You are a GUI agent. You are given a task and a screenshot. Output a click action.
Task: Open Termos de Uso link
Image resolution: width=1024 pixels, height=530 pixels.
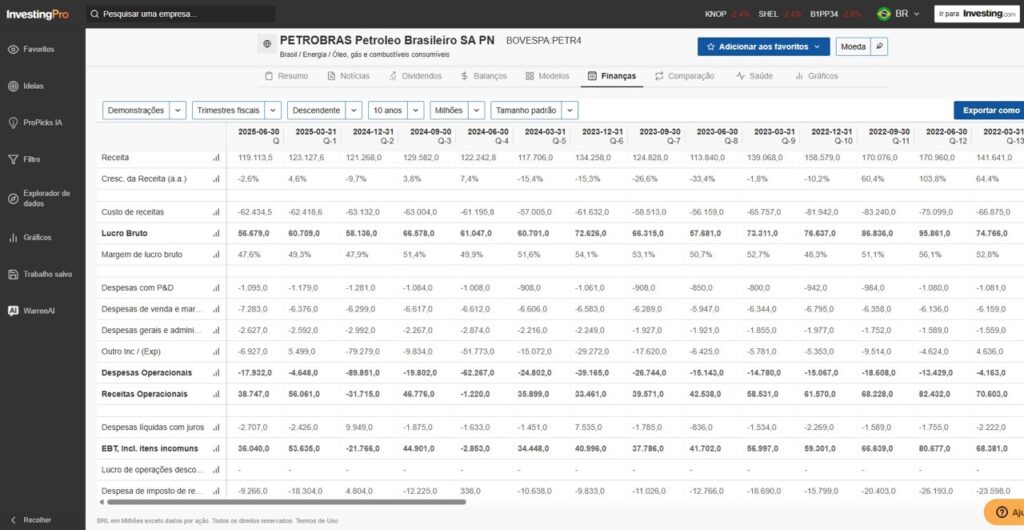317,521
